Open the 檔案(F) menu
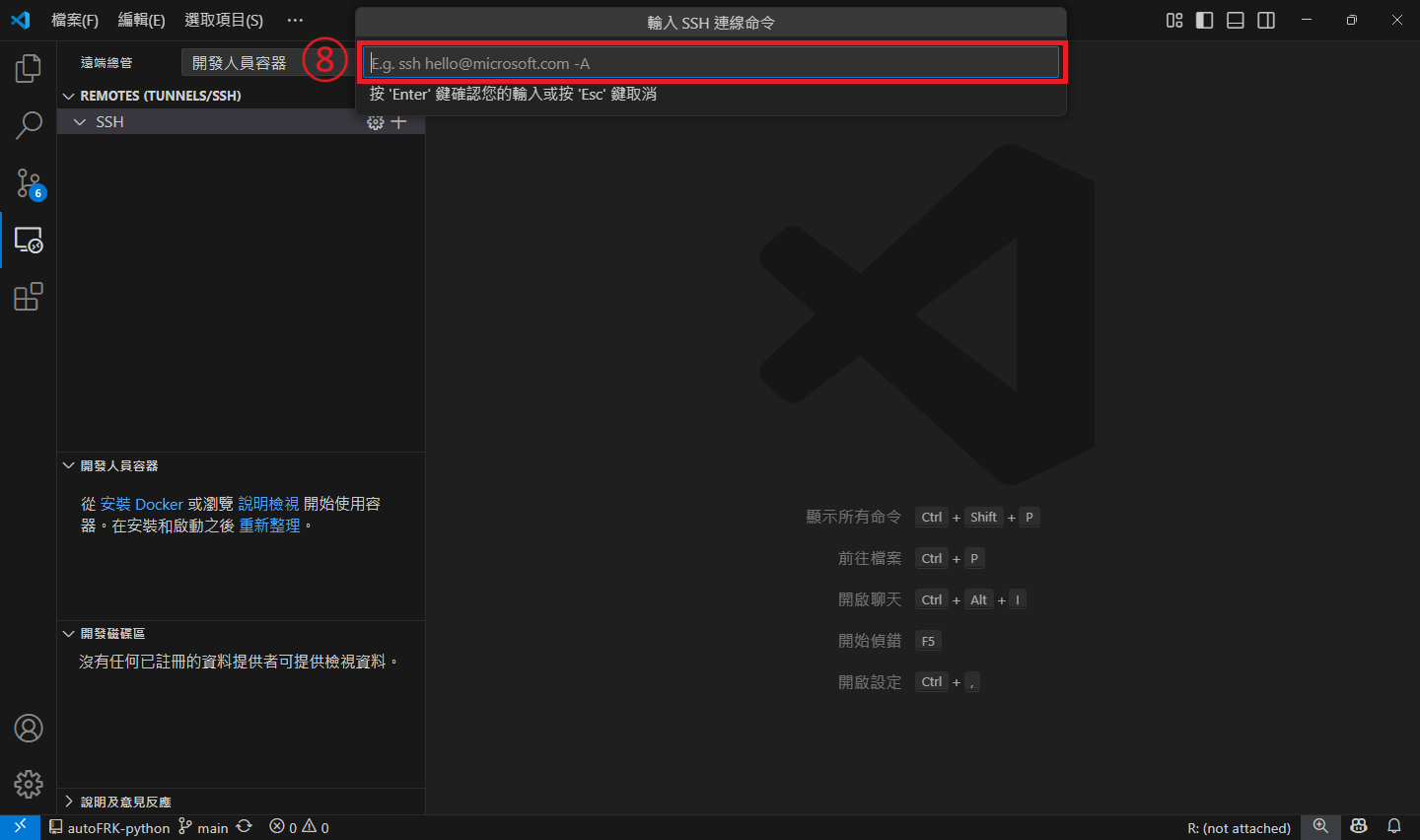Screen dimensions: 1420x840 click(75, 20)
